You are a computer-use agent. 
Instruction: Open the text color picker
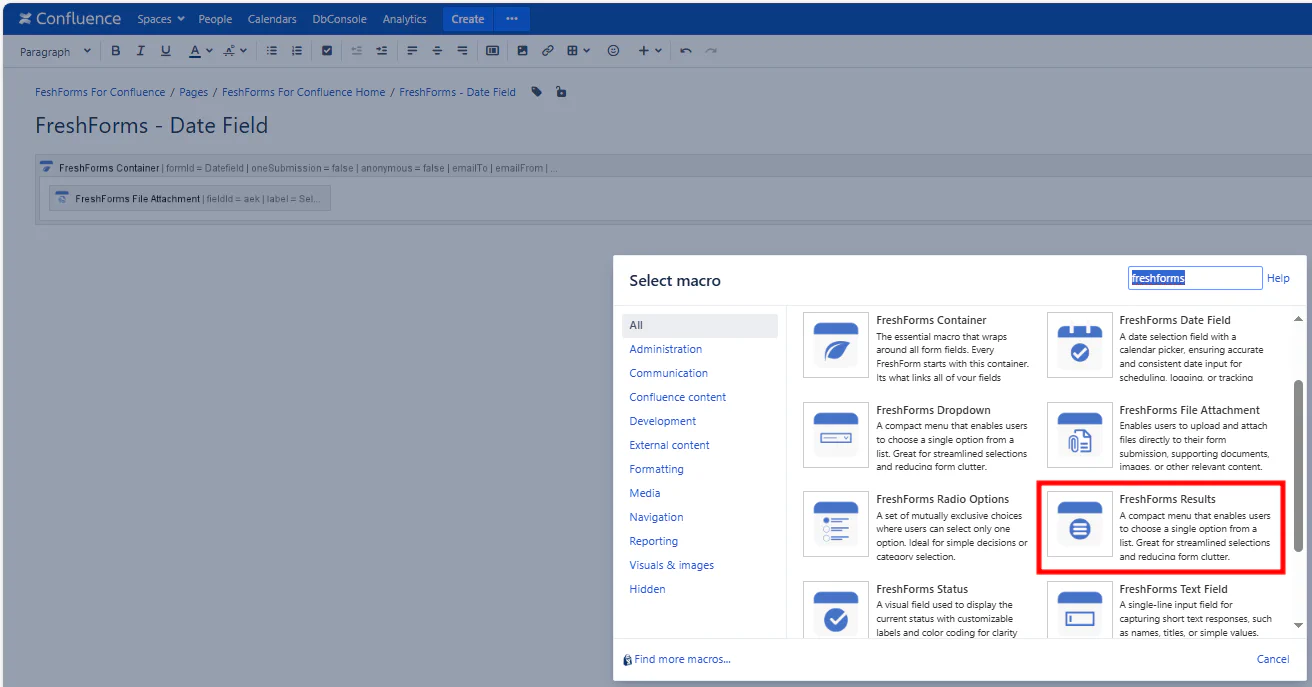tap(200, 51)
